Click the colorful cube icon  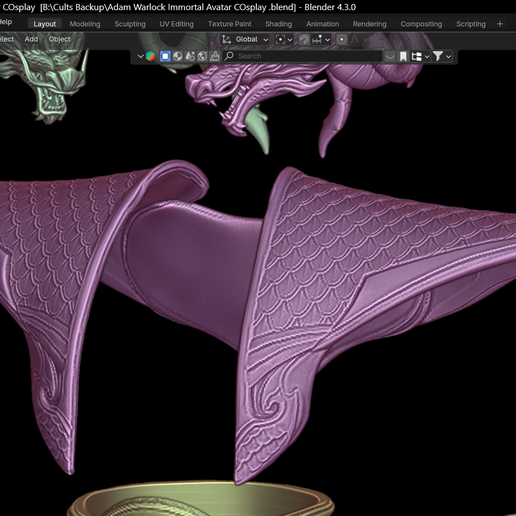pos(150,56)
